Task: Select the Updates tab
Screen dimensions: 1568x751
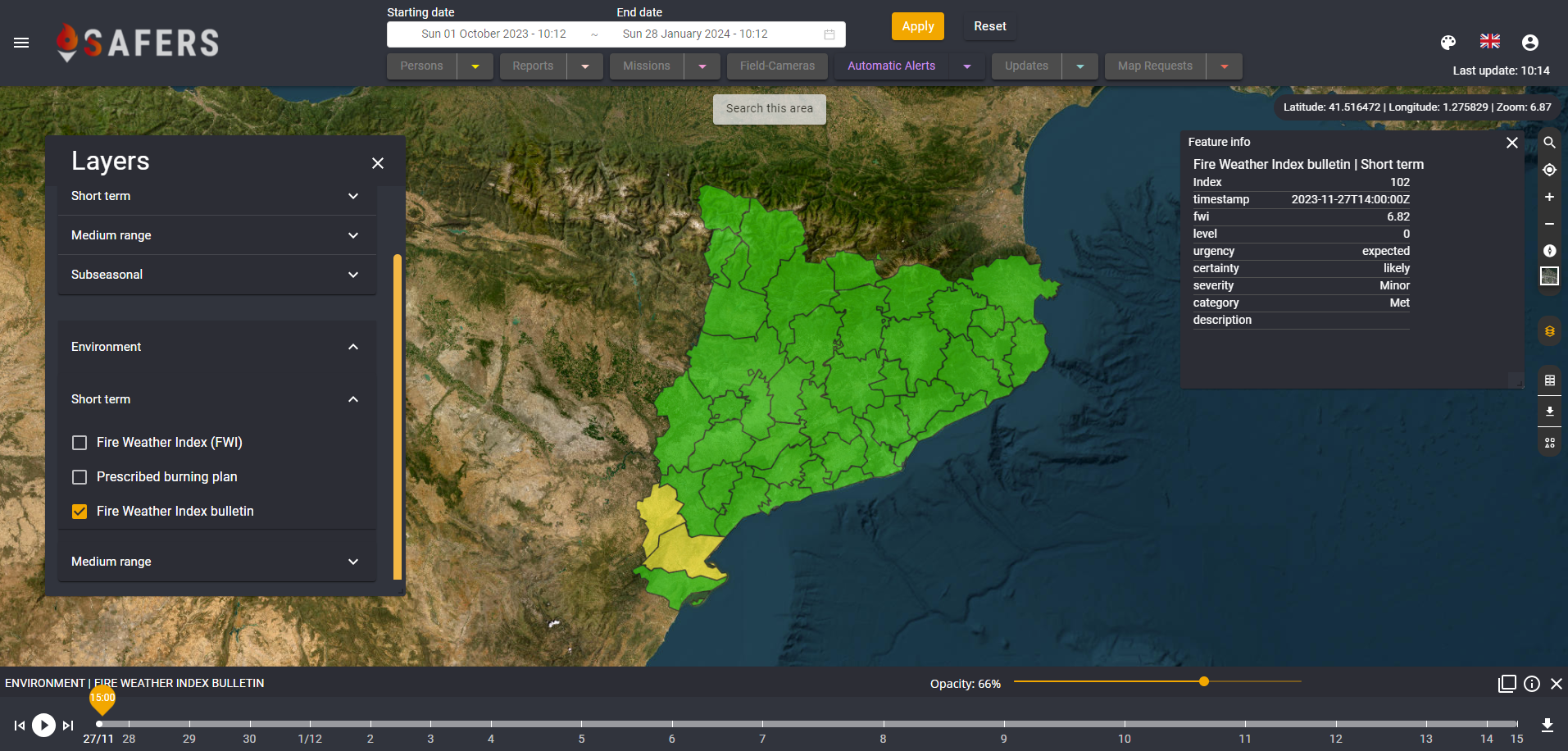Action: click(x=1026, y=66)
